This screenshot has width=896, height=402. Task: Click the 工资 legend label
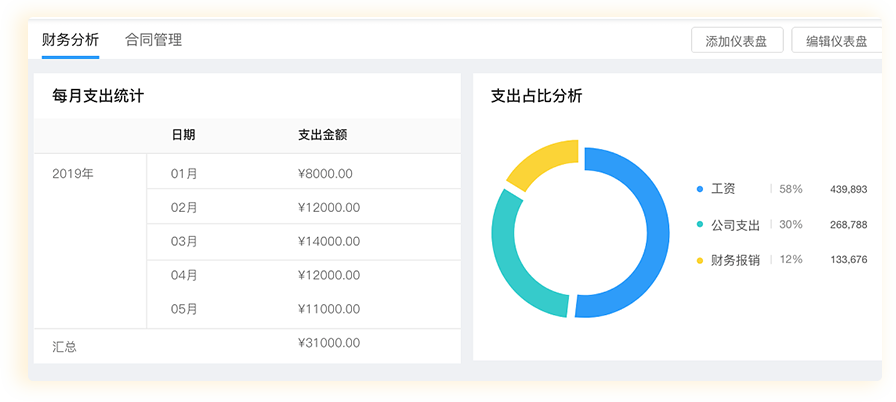pos(723,189)
